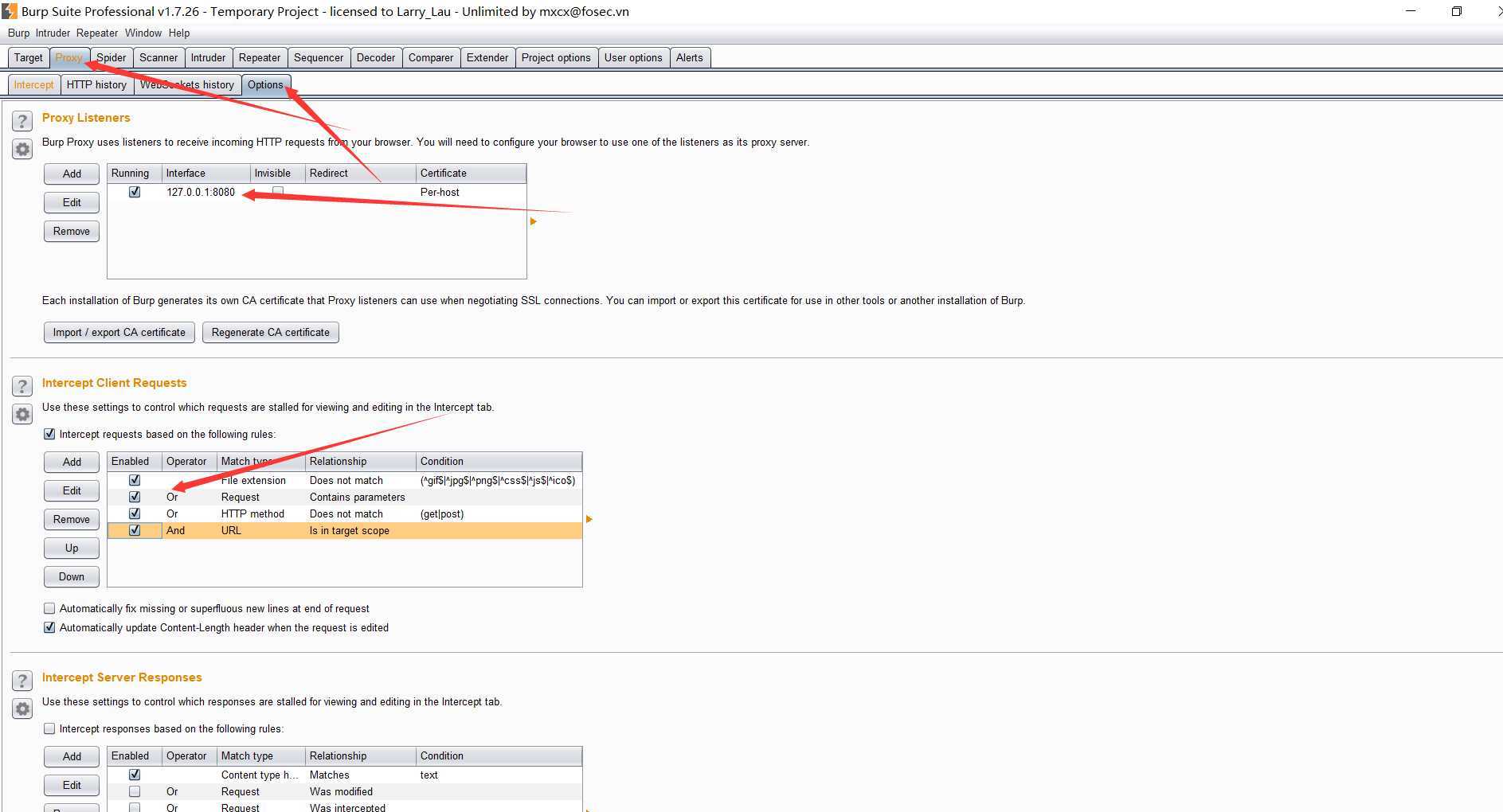Sort listeners by Interface column header
The image size is (1503, 812).
206,173
